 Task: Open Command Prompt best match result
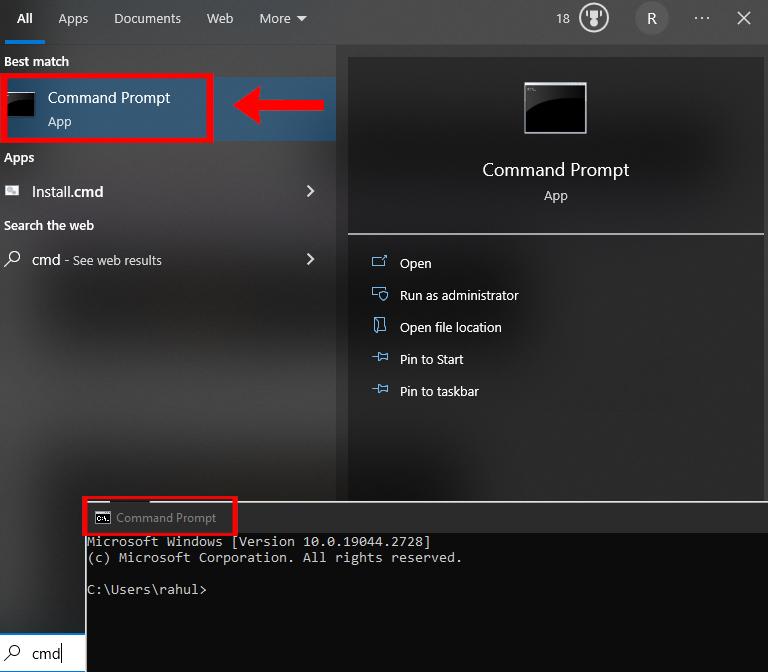click(x=168, y=109)
